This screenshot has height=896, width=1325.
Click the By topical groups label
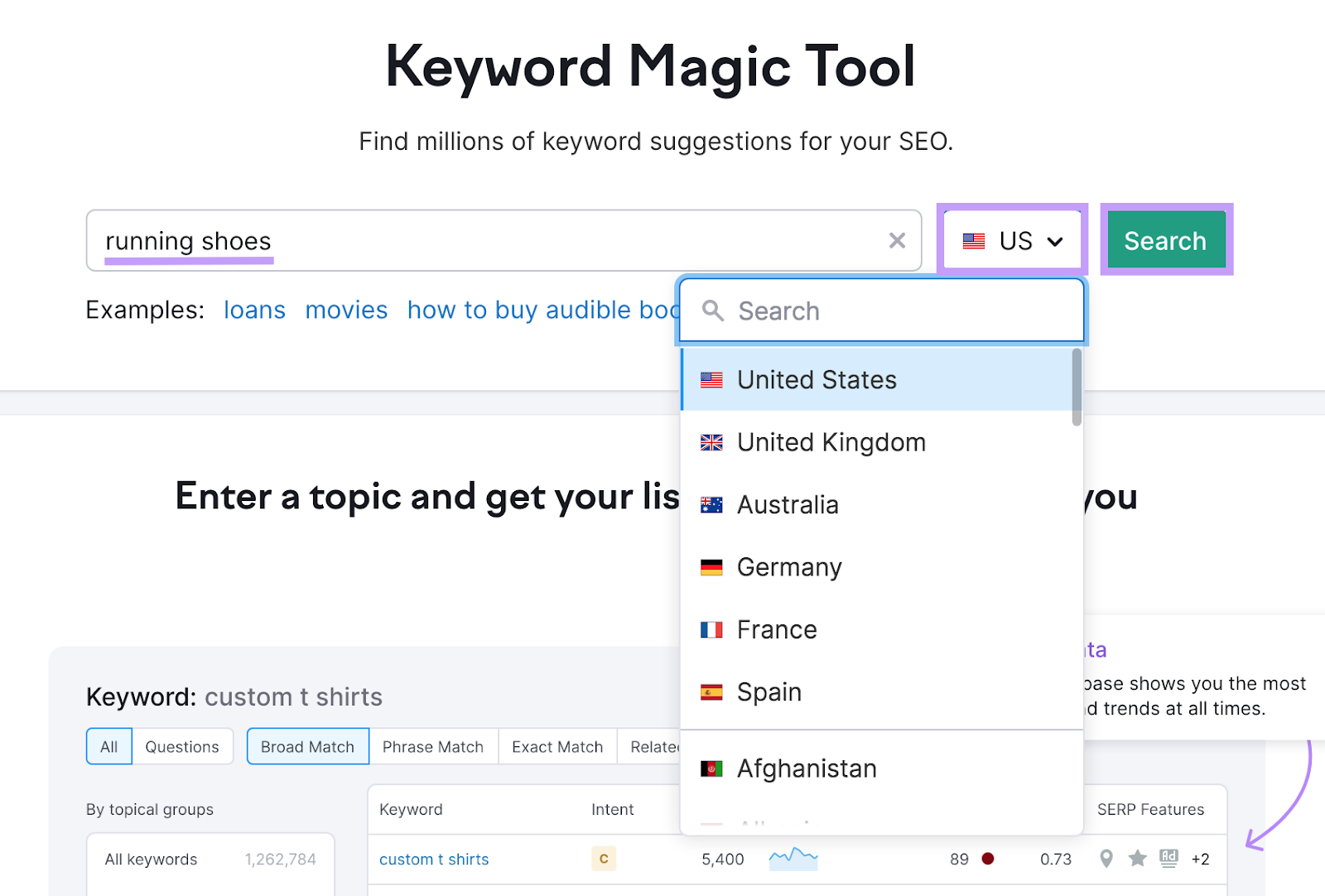pyautogui.click(x=150, y=810)
